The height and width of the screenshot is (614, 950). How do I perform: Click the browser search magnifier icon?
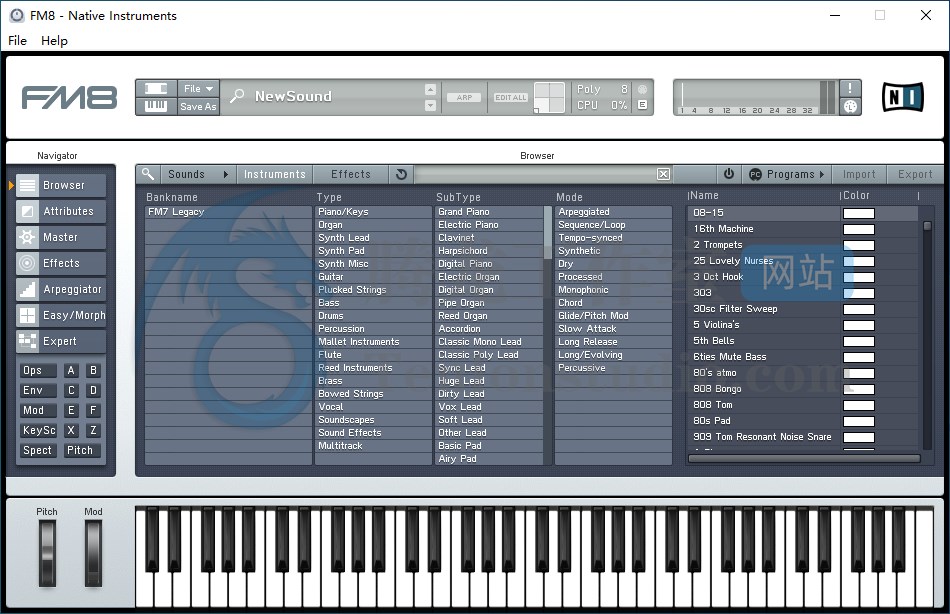[x=148, y=175]
